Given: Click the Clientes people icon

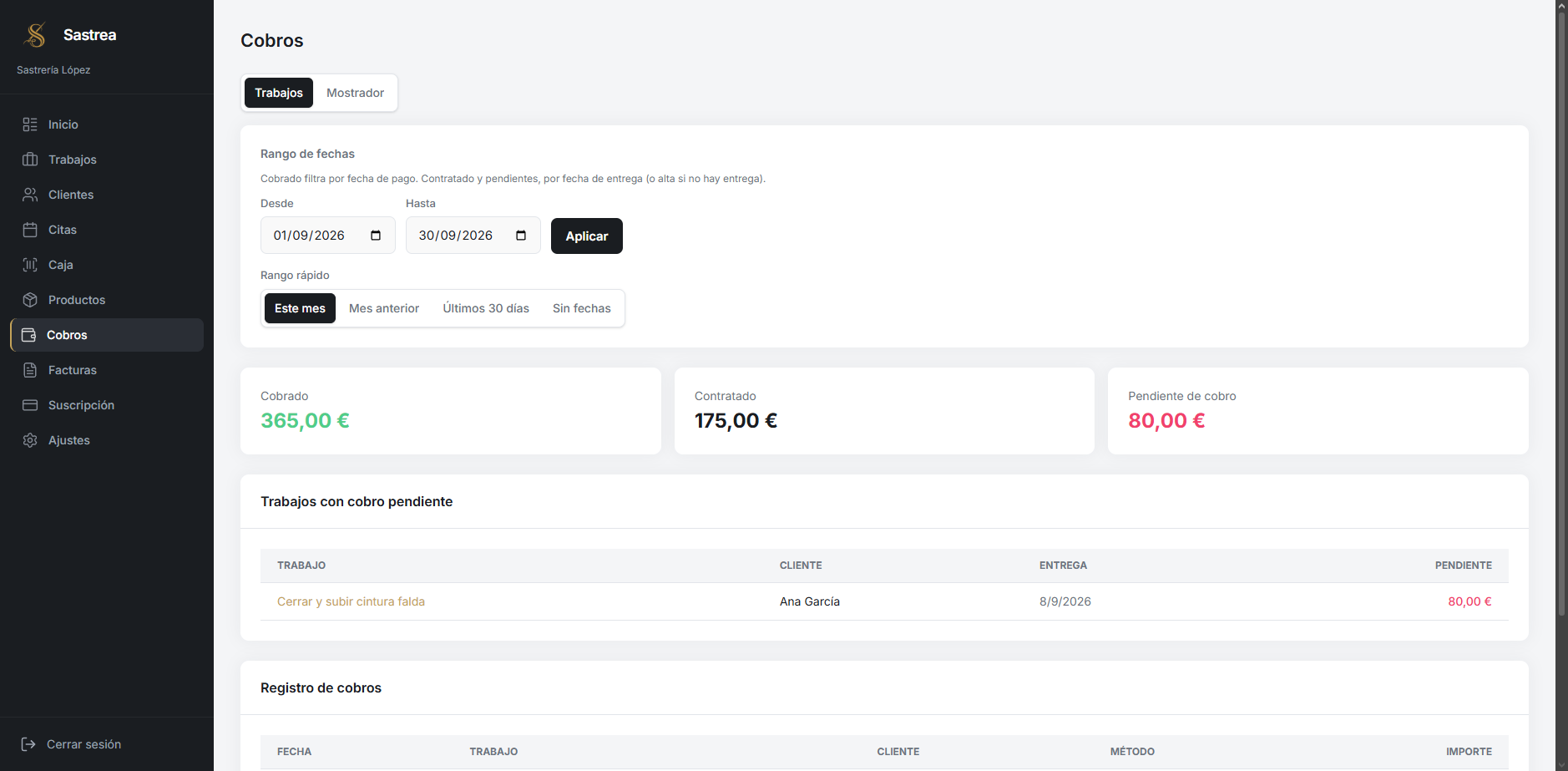Looking at the screenshot, I should pos(30,195).
